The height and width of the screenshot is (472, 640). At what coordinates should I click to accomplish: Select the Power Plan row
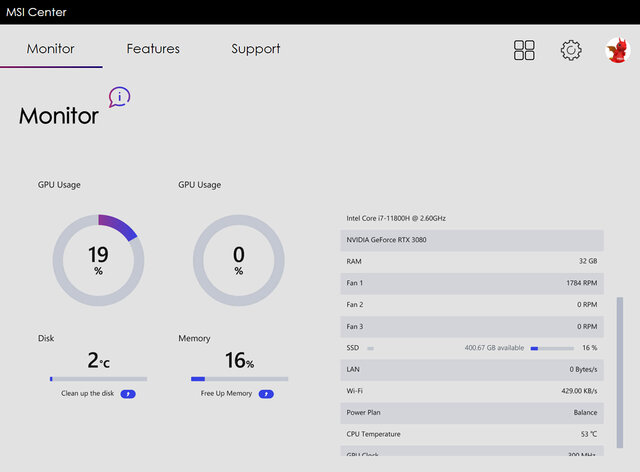471,412
